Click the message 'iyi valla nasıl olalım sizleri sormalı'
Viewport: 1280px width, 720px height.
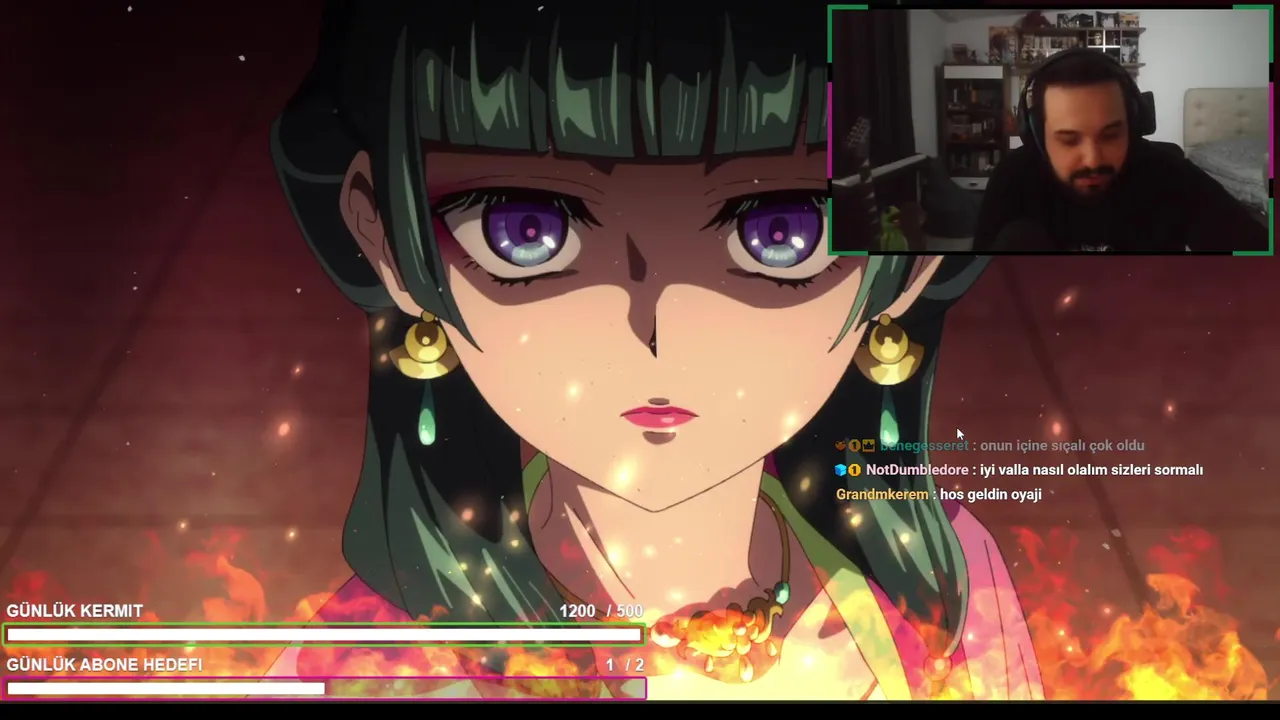pos(1091,470)
